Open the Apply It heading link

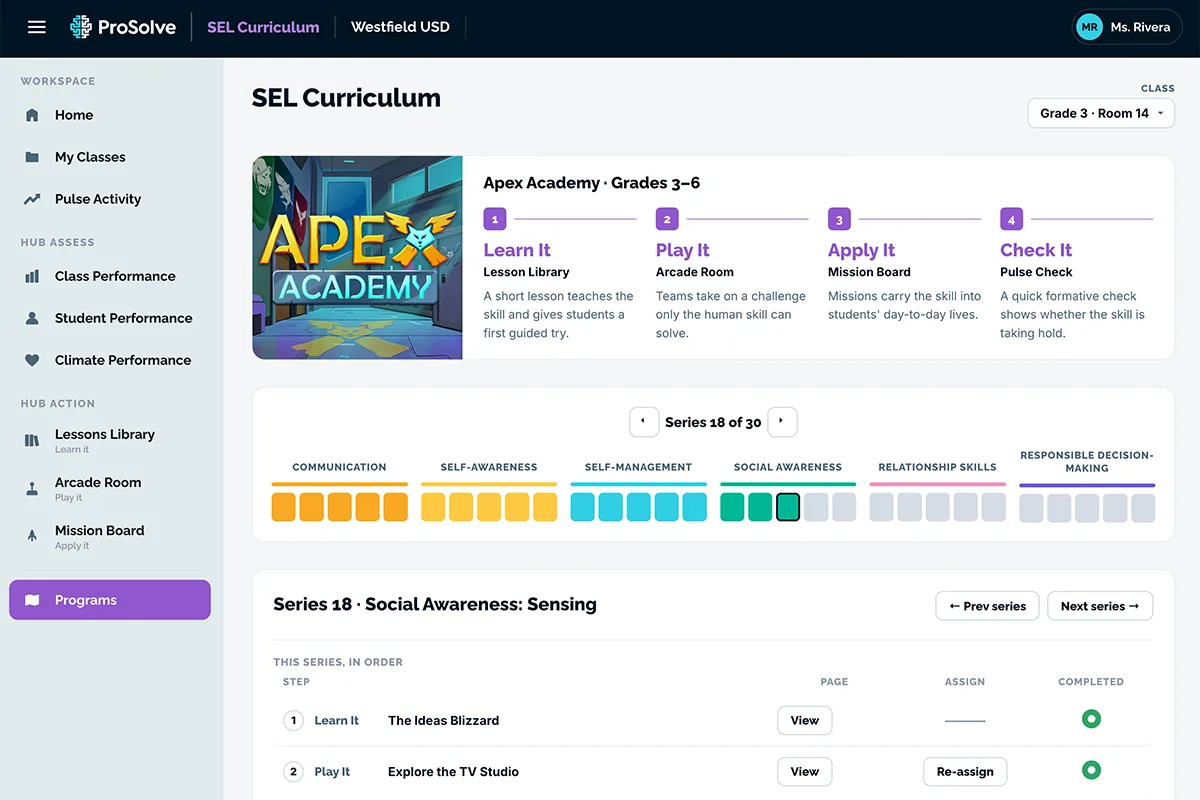coord(861,250)
